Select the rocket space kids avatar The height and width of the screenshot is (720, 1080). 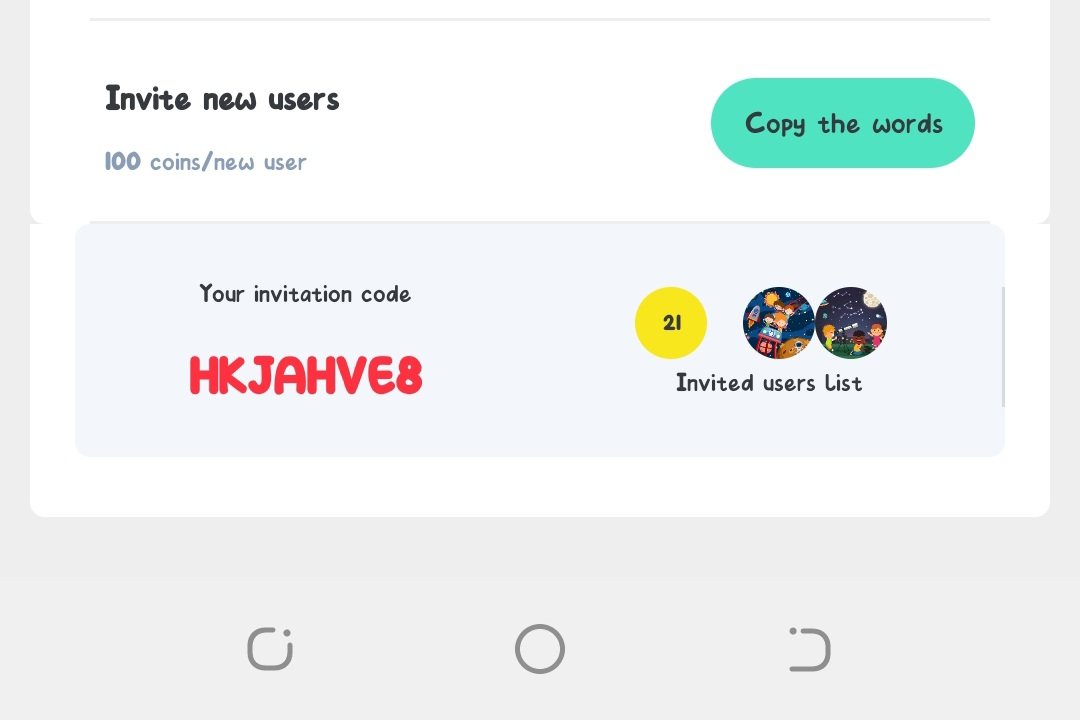click(779, 322)
